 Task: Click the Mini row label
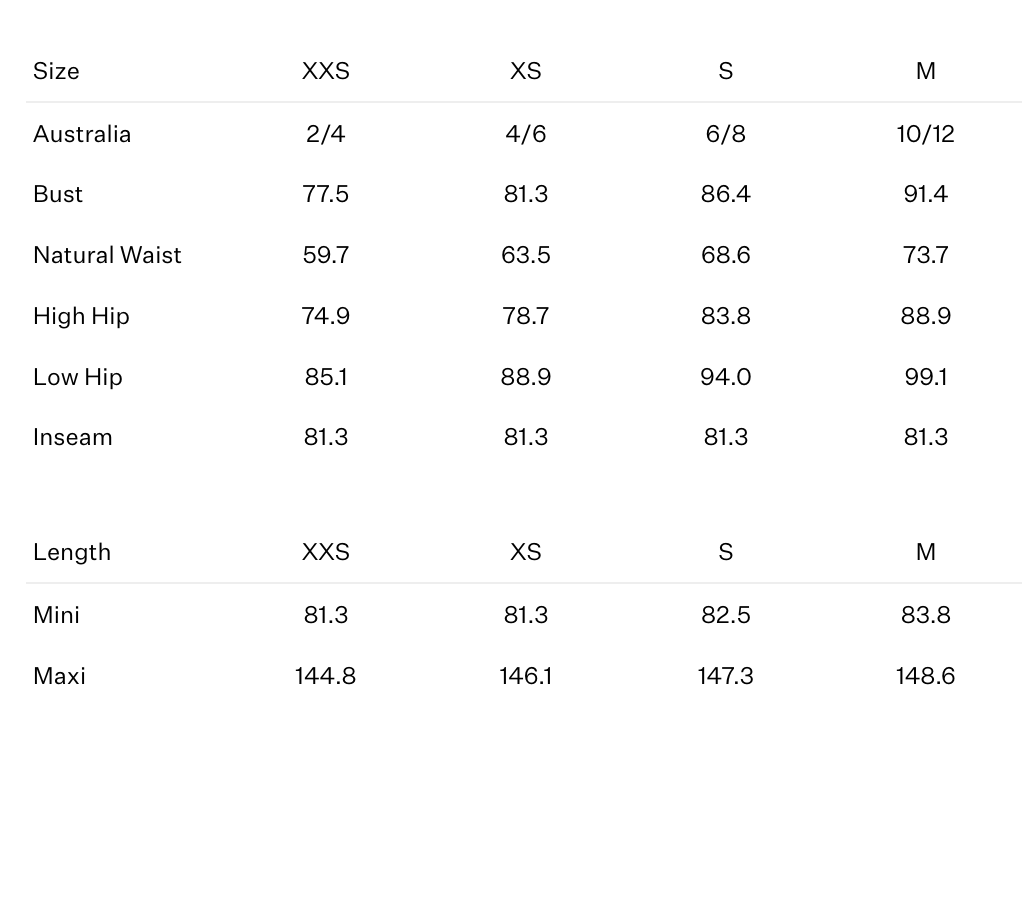coord(56,615)
